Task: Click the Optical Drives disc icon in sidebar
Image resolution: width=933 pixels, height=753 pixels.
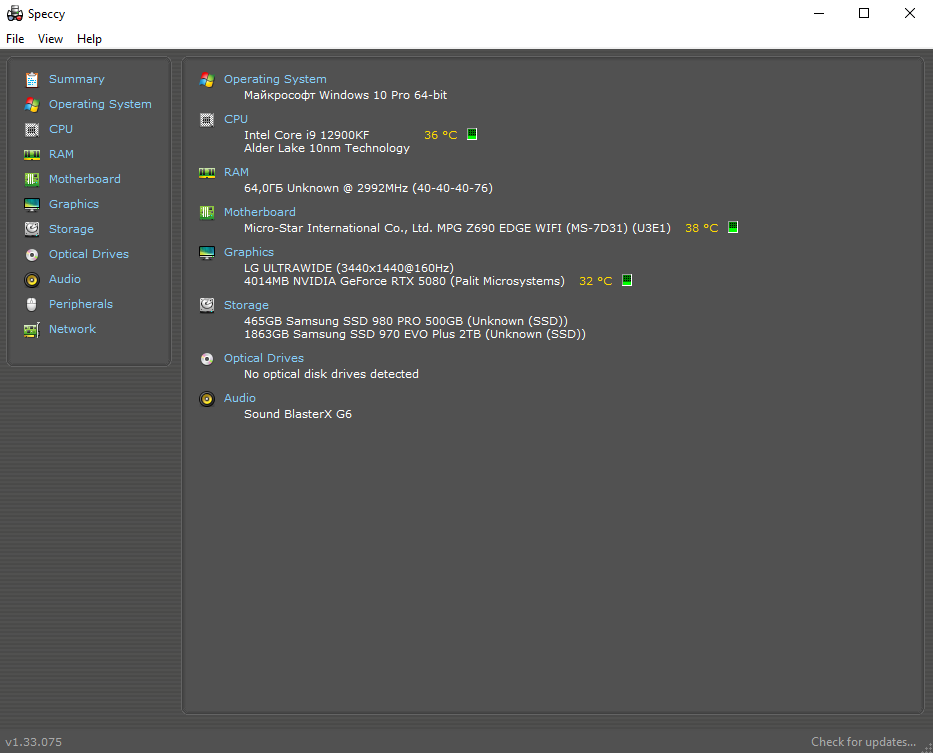Action: tap(32, 255)
